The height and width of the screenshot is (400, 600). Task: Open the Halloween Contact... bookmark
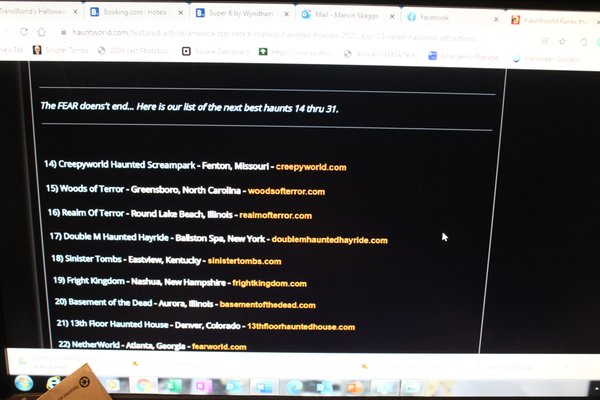pyautogui.click(x=547, y=59)
